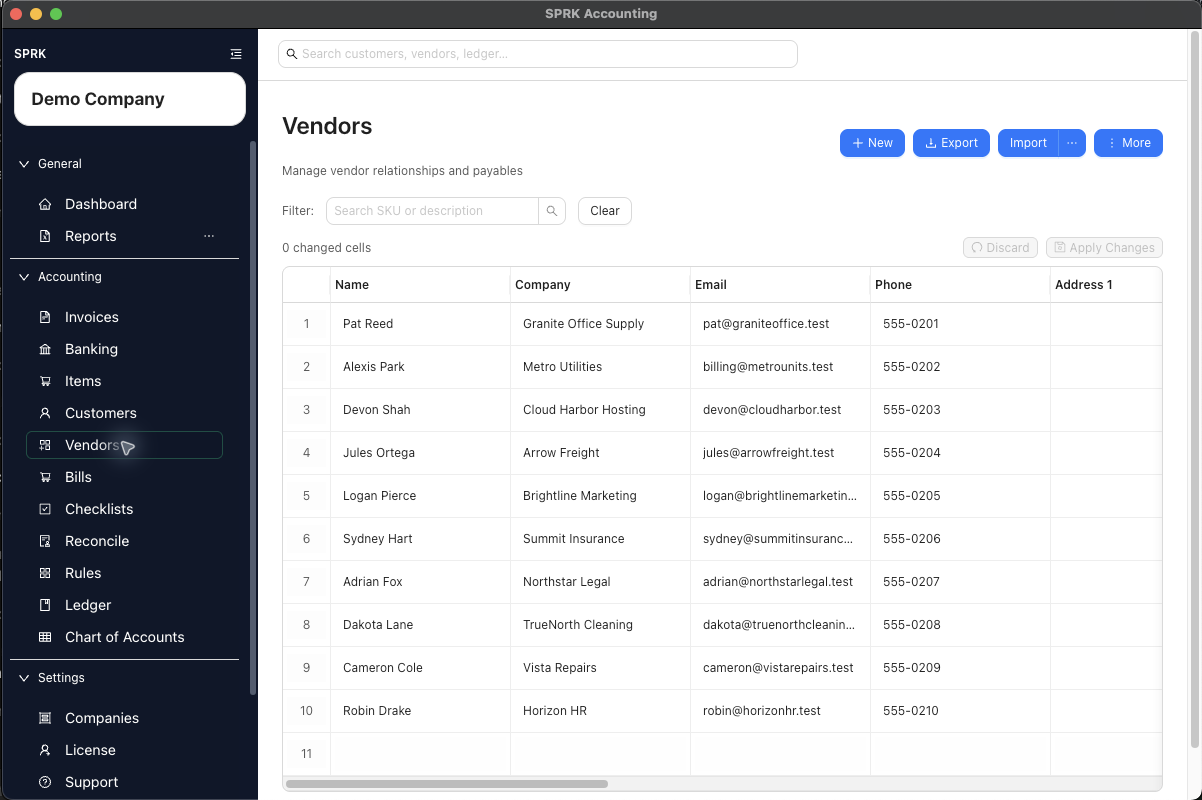Screen dimensions: 1202x800
Task: Click the Company column header
Action: coord(600,285)
